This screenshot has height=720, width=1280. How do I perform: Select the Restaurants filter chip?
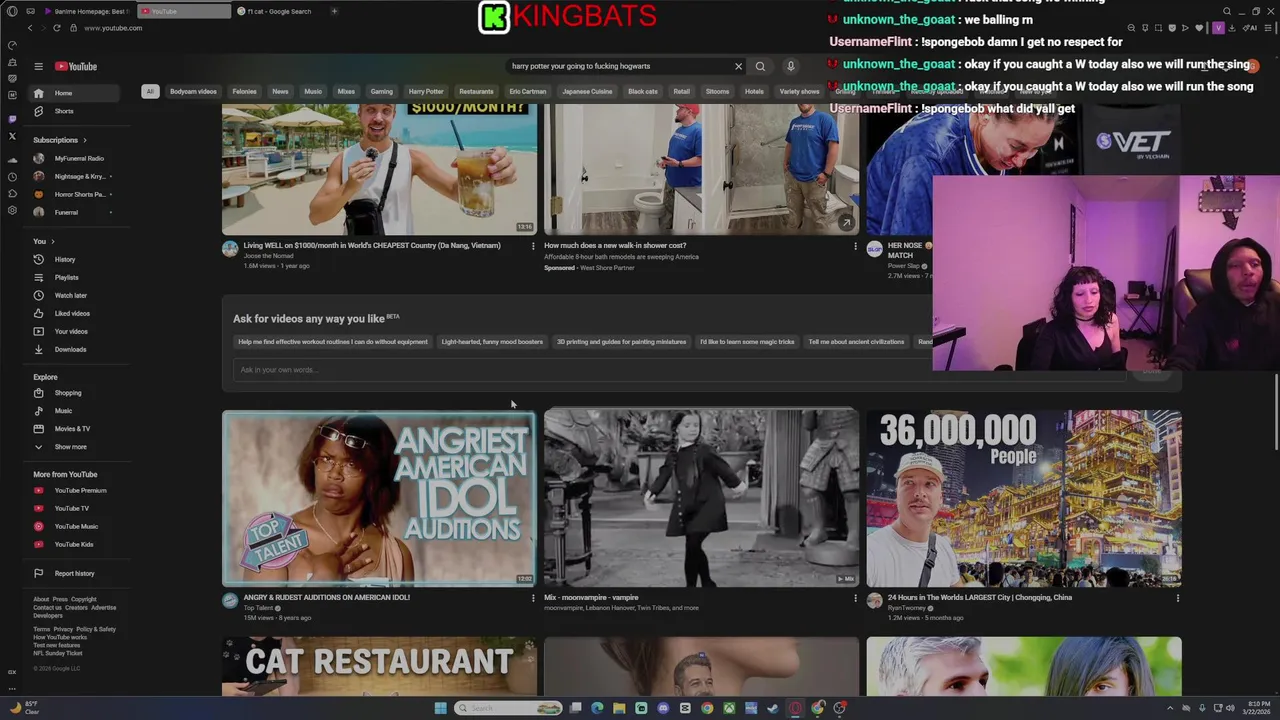476,91
